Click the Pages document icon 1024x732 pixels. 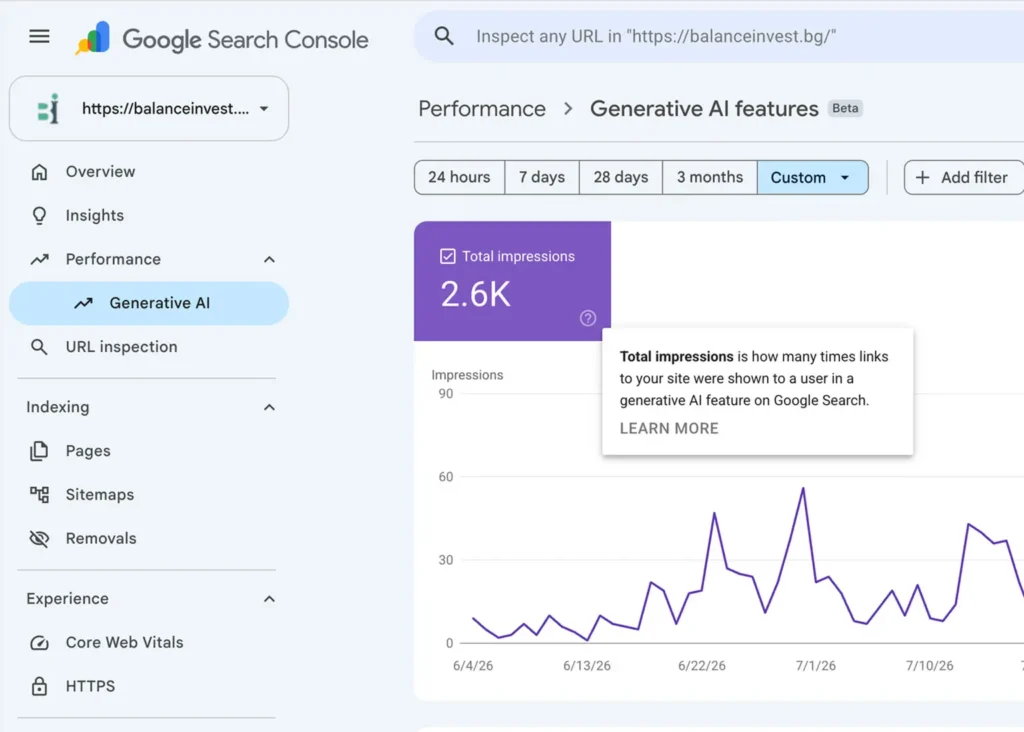pyautogui.click(x=39, y=451)
